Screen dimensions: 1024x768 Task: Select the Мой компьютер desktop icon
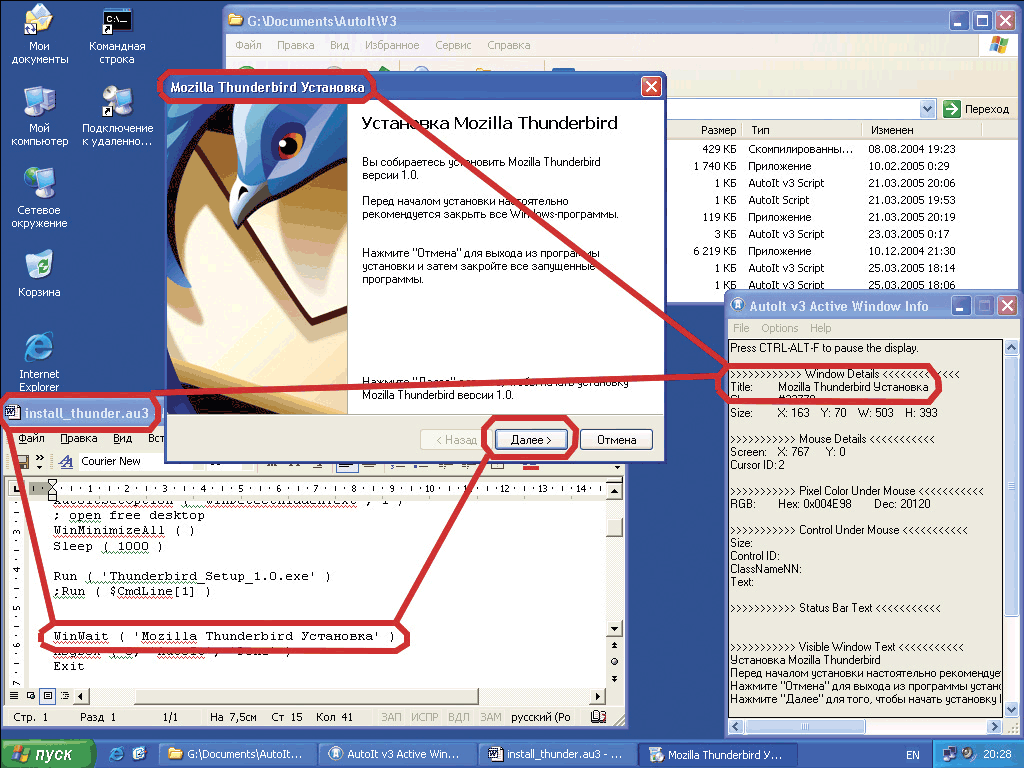tap(39, 117)
